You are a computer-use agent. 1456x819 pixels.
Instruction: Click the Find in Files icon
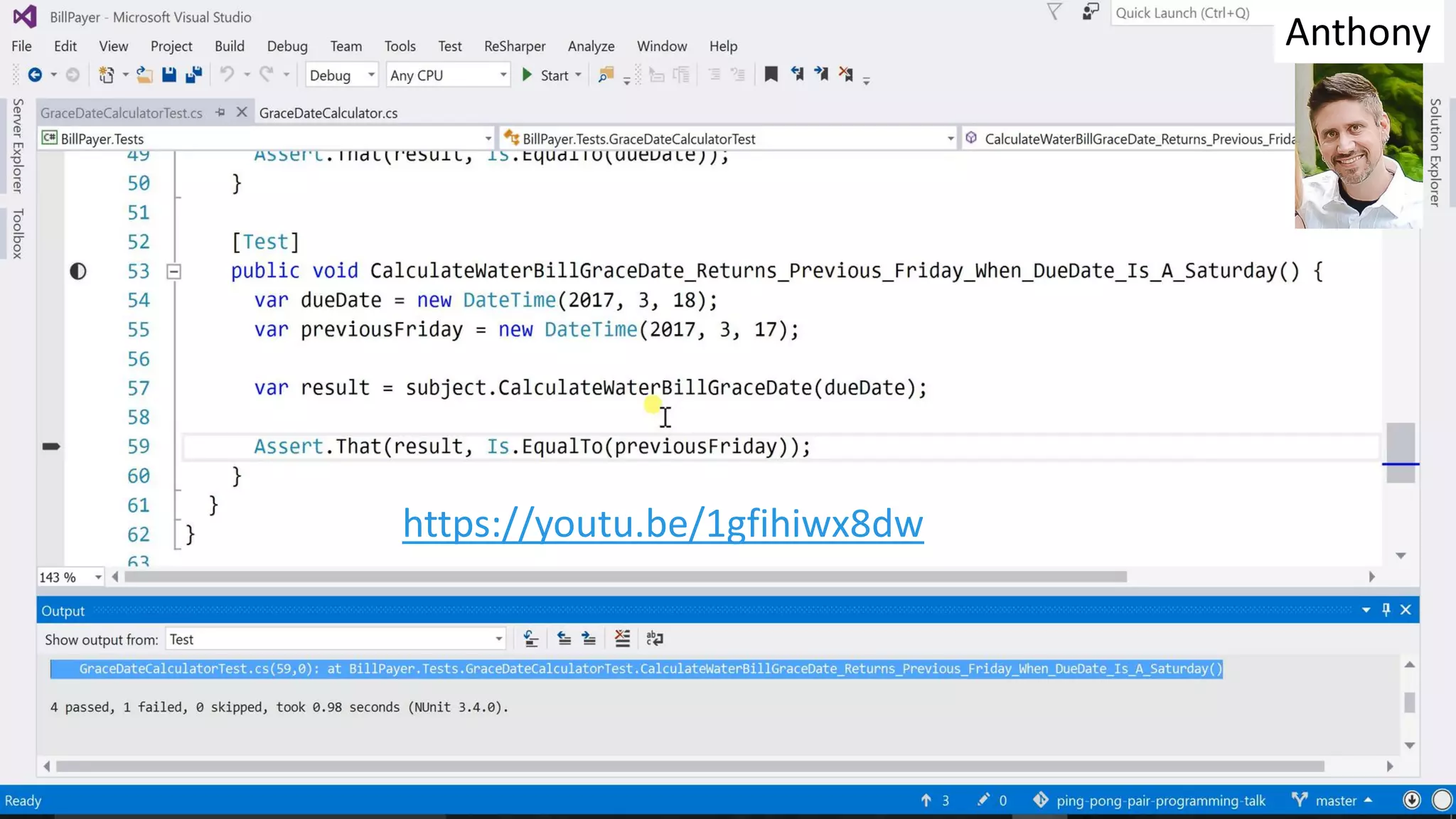click(606, 75)
